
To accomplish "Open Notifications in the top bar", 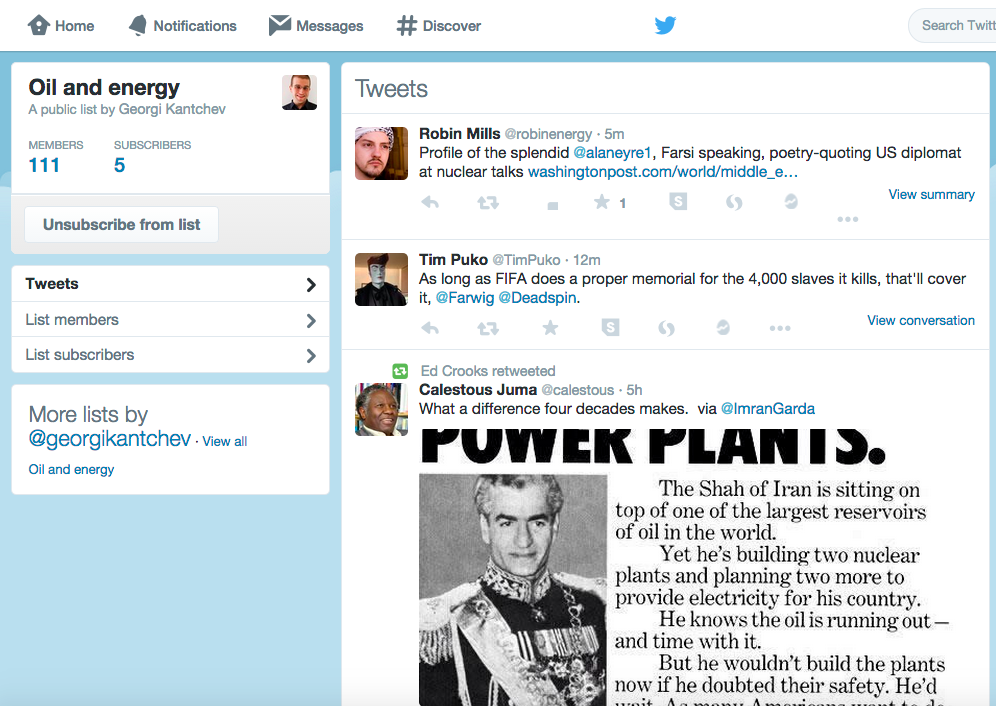I will pyautogui.click(x=182, y=26).
